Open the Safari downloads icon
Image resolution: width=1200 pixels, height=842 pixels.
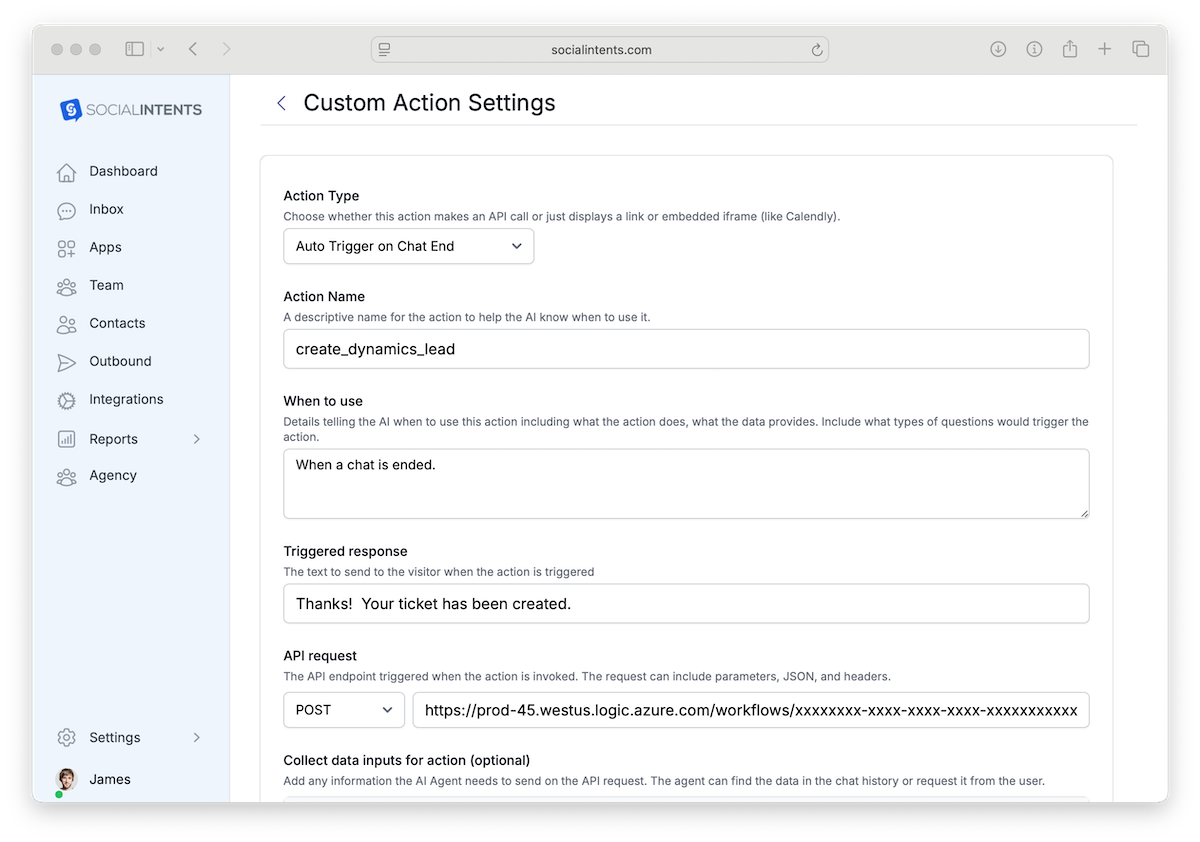[997, 48]
